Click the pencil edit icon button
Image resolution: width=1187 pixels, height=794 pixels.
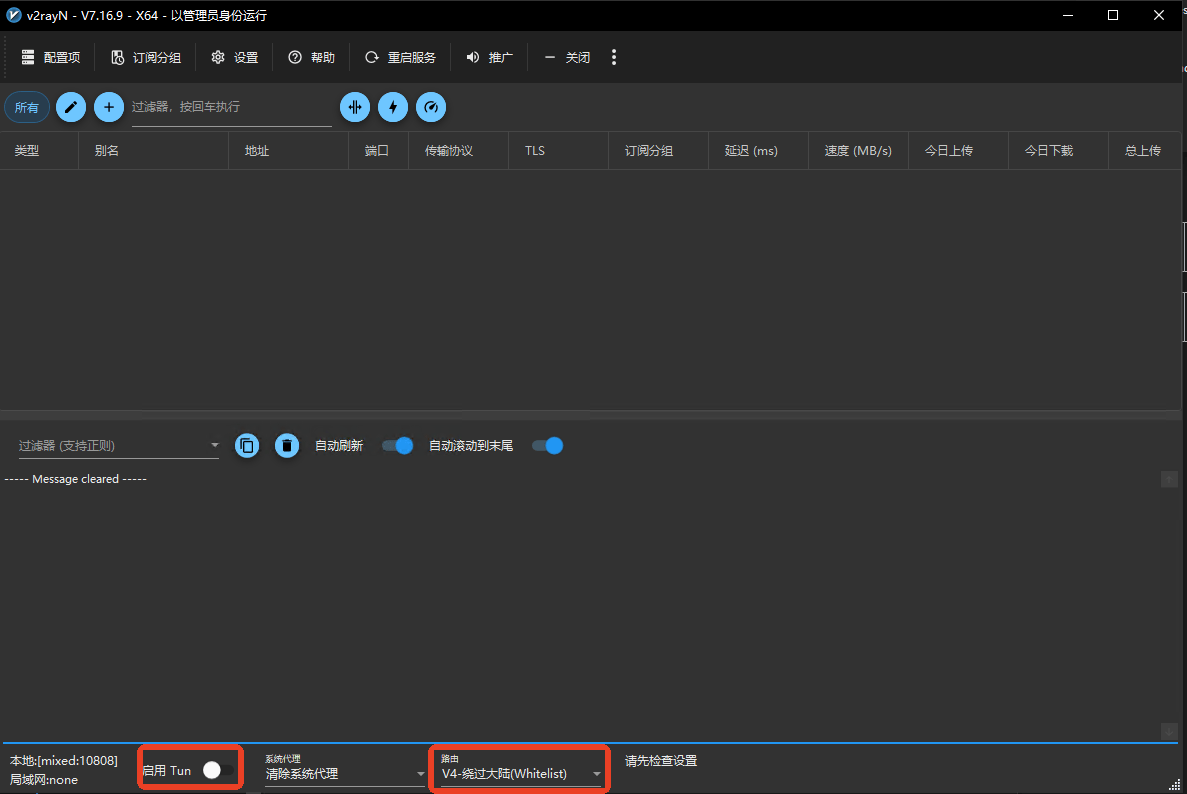[71, 107]
